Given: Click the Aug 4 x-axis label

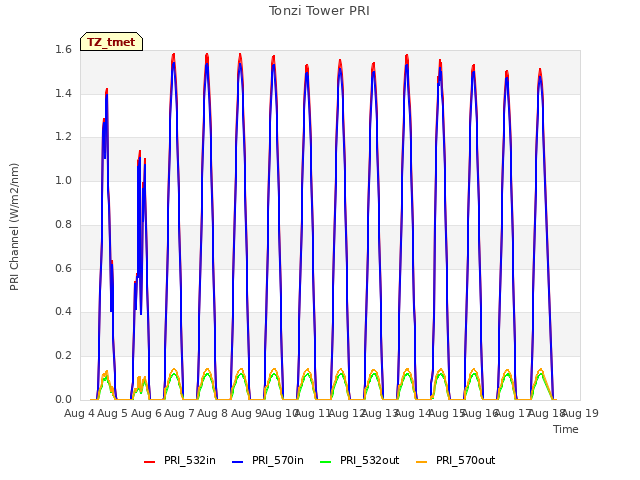Looking at the screenshot, I should tap(79, 413).
